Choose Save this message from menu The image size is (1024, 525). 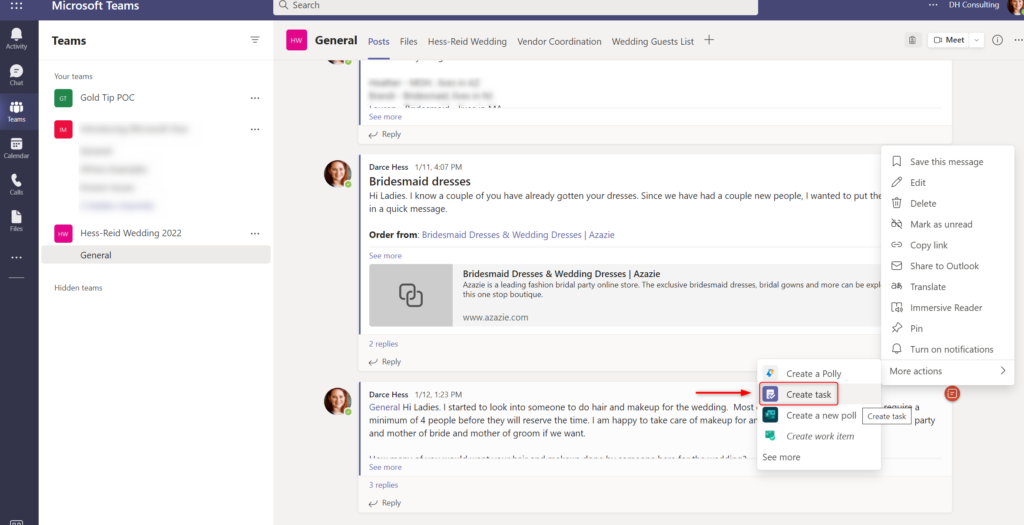pyautogui.click(x=948, y=161)
